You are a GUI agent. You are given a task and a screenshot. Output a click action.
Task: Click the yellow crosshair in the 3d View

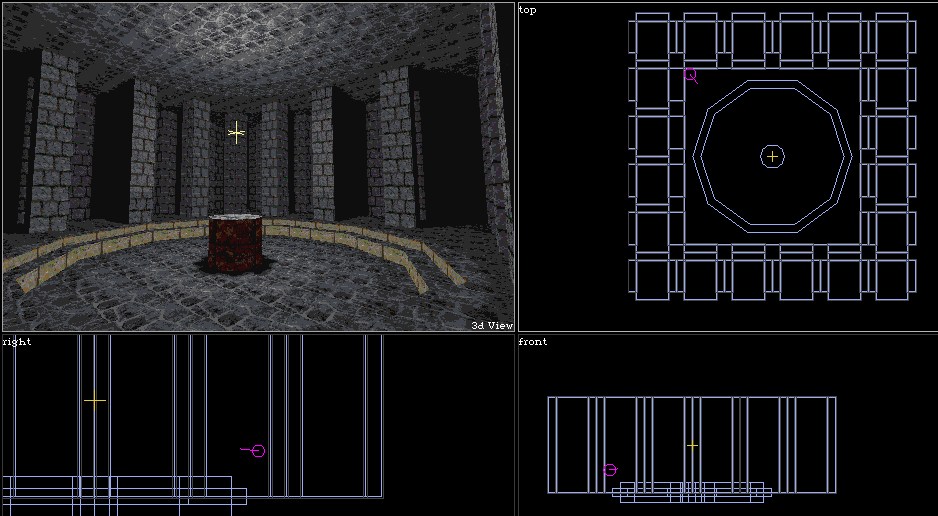pos(236,133)
